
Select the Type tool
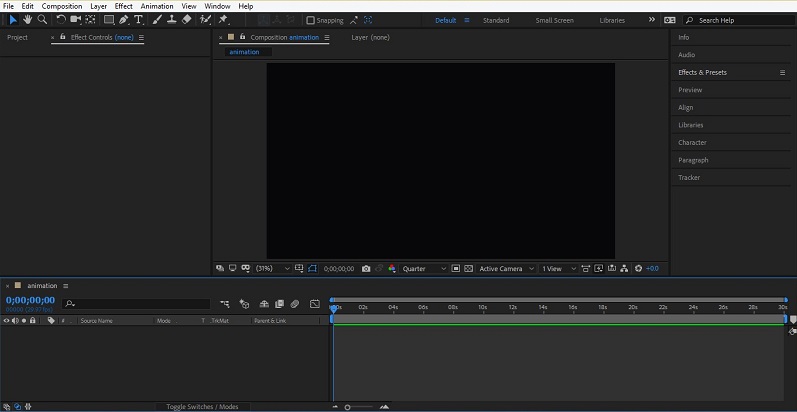139,19
